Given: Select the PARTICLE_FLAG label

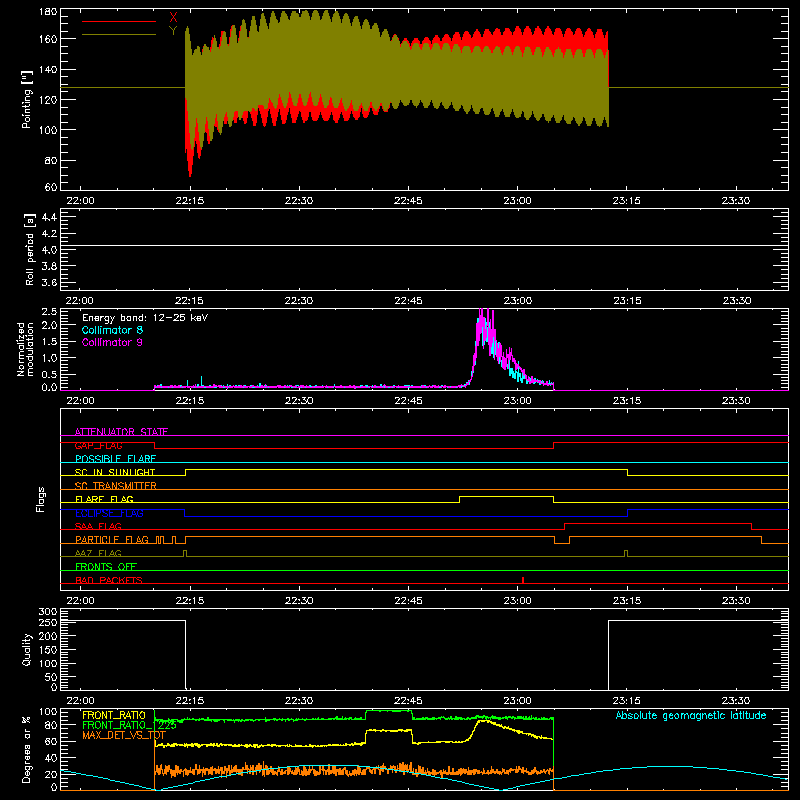Looking at the screenshot, I should 112,539.
